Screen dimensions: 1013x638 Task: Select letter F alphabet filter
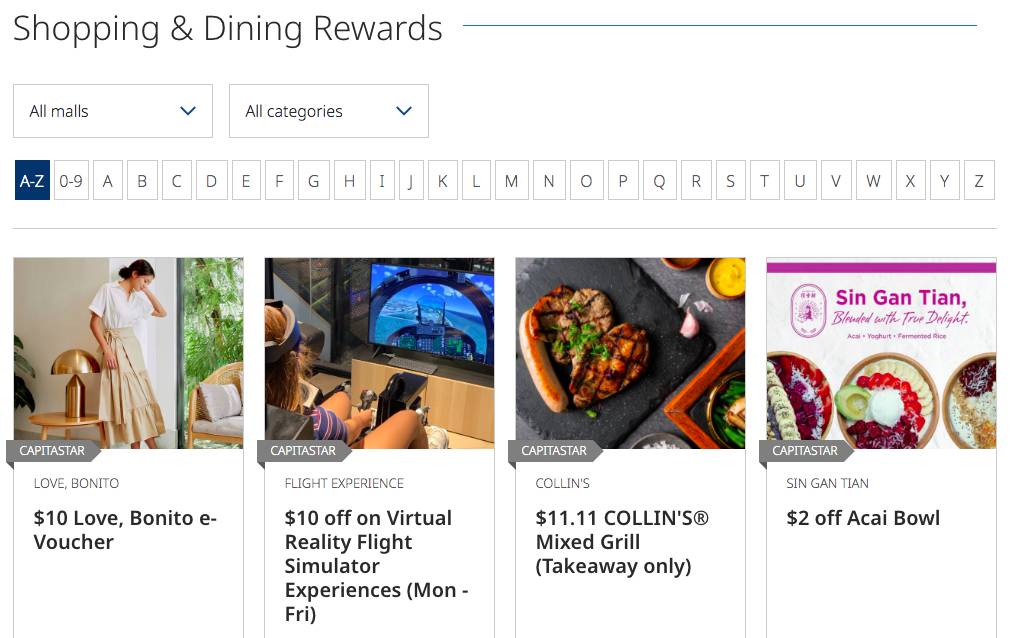279,181
